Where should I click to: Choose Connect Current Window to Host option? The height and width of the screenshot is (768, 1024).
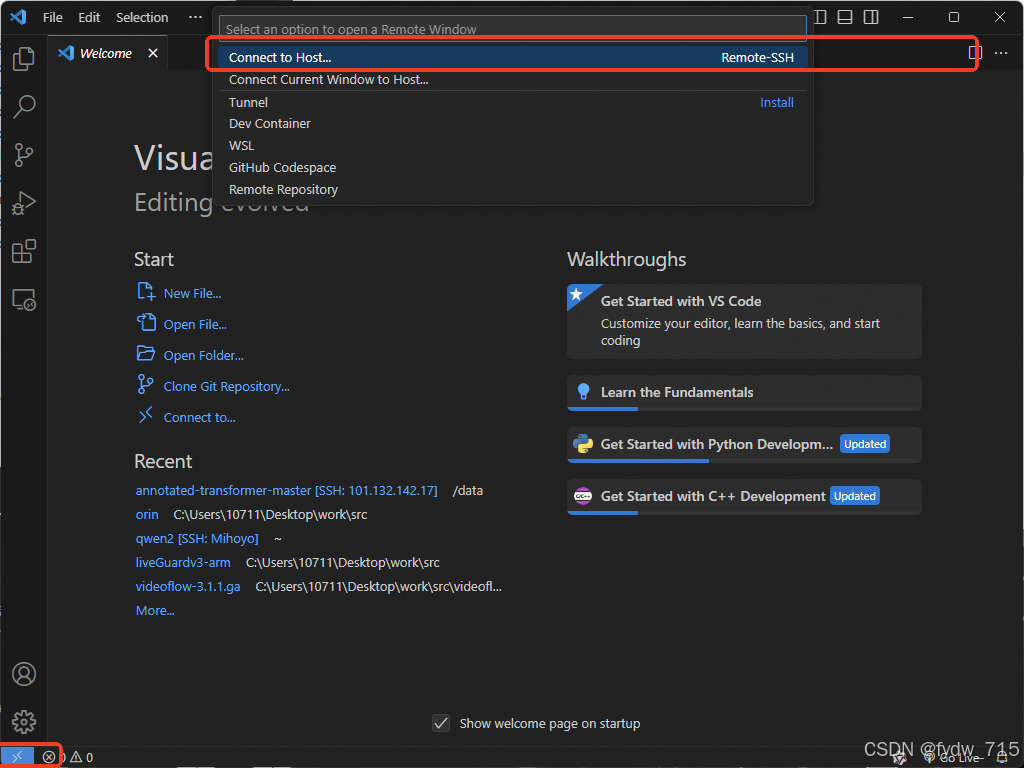tap(512, 80)
